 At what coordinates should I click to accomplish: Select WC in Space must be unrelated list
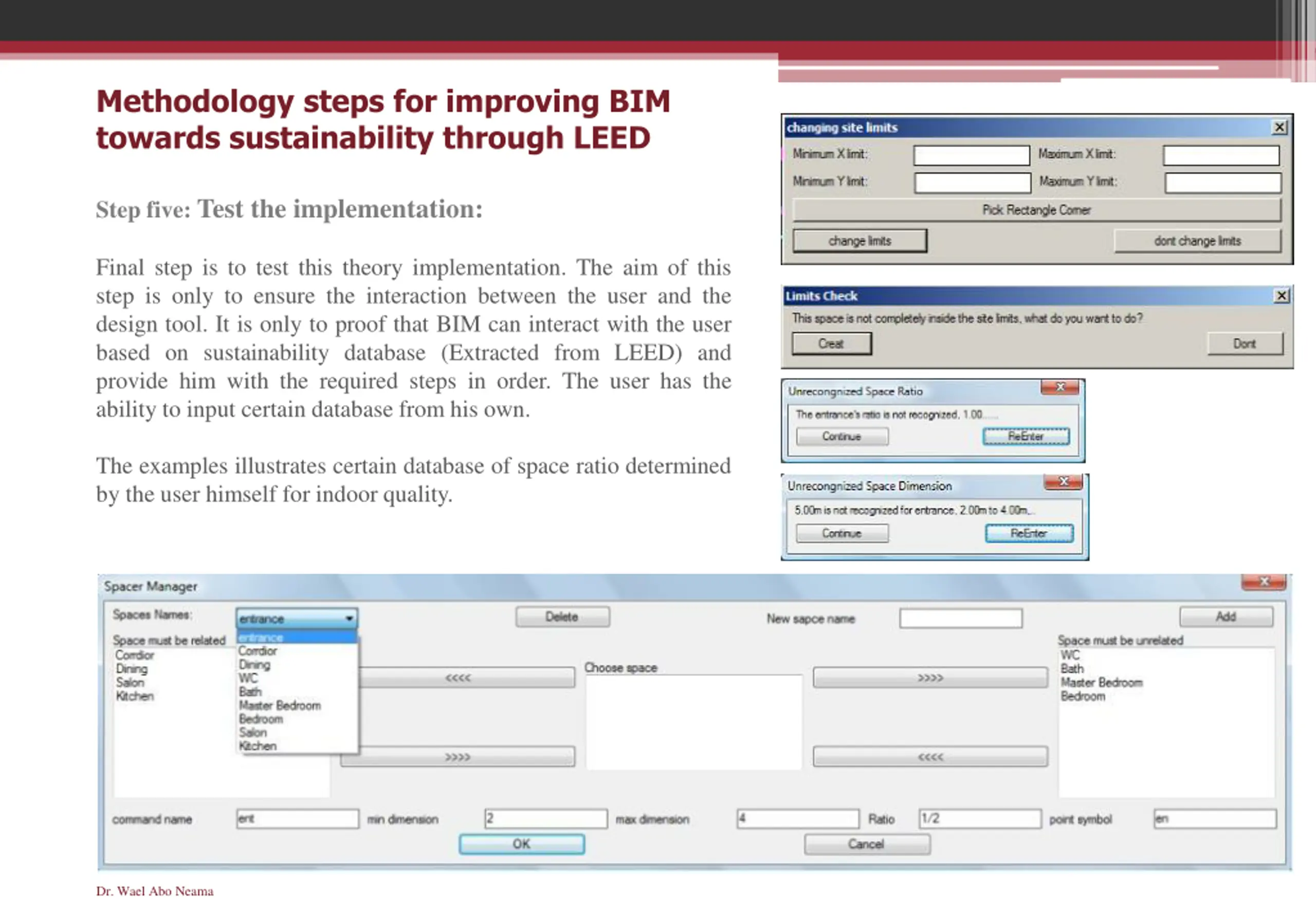[x=1070, y=655]
